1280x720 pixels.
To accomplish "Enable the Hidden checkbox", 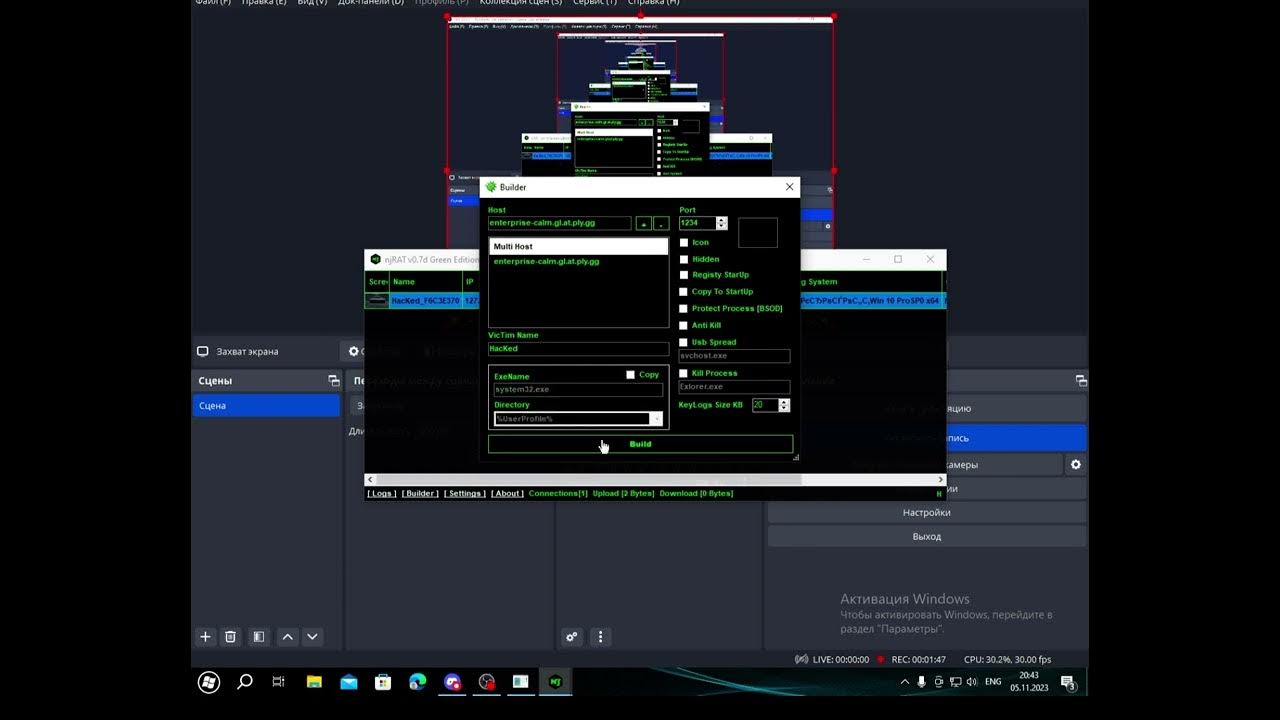I will tap(684, 259).
